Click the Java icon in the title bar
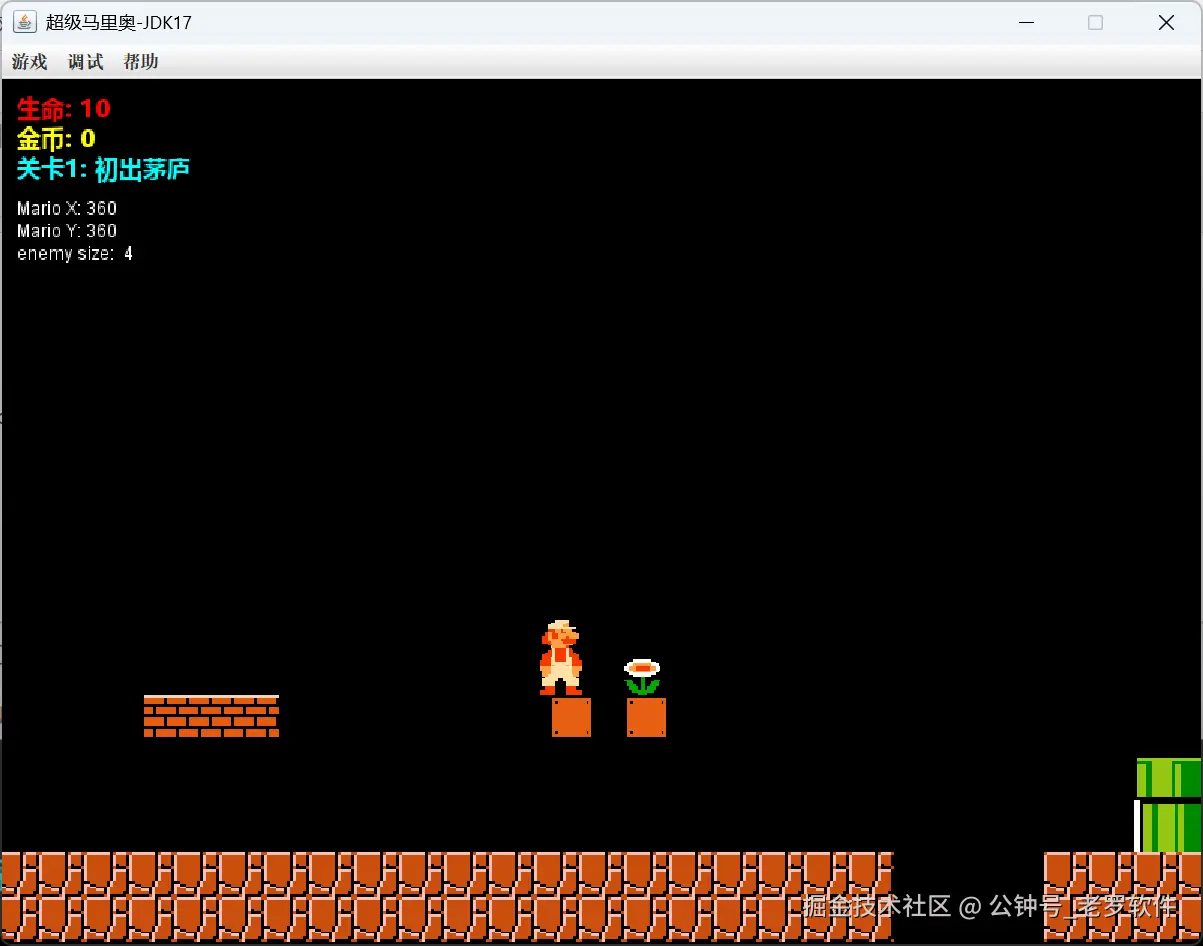 tap(25, 22)
